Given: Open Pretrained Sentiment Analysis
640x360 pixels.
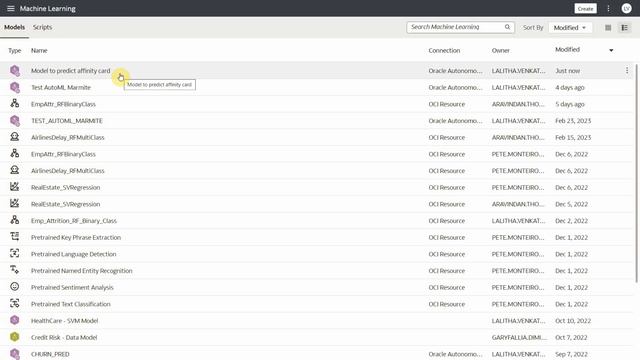Looking at the screenshot, I should tap(72, 287).
